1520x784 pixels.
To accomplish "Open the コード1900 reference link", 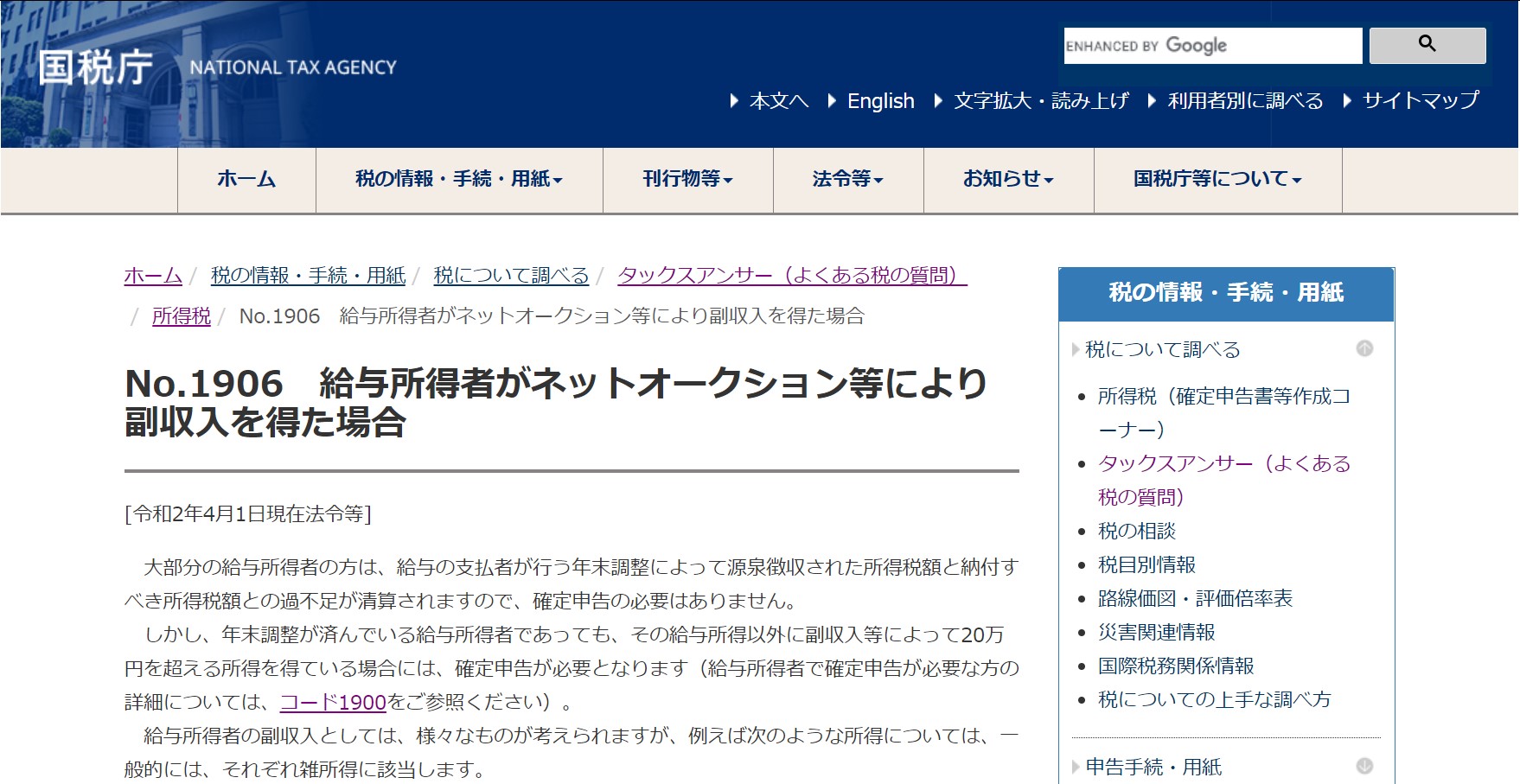I will click(x=333, y=702).
